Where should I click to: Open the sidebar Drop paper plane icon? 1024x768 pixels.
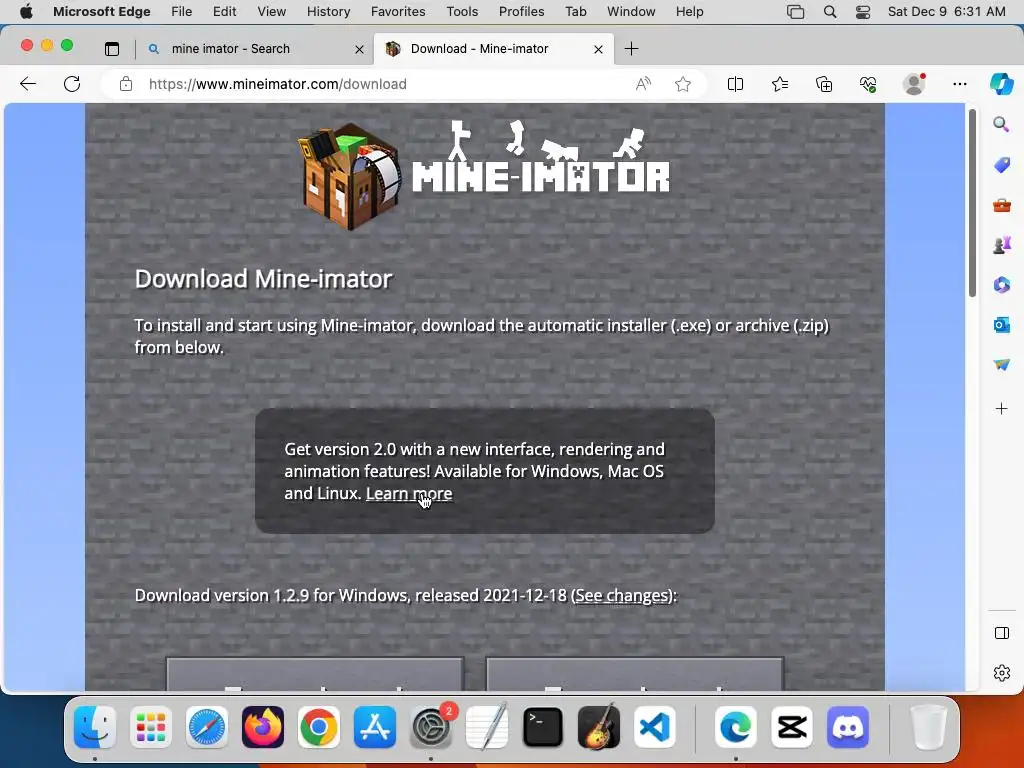(x=1002, y=364)
